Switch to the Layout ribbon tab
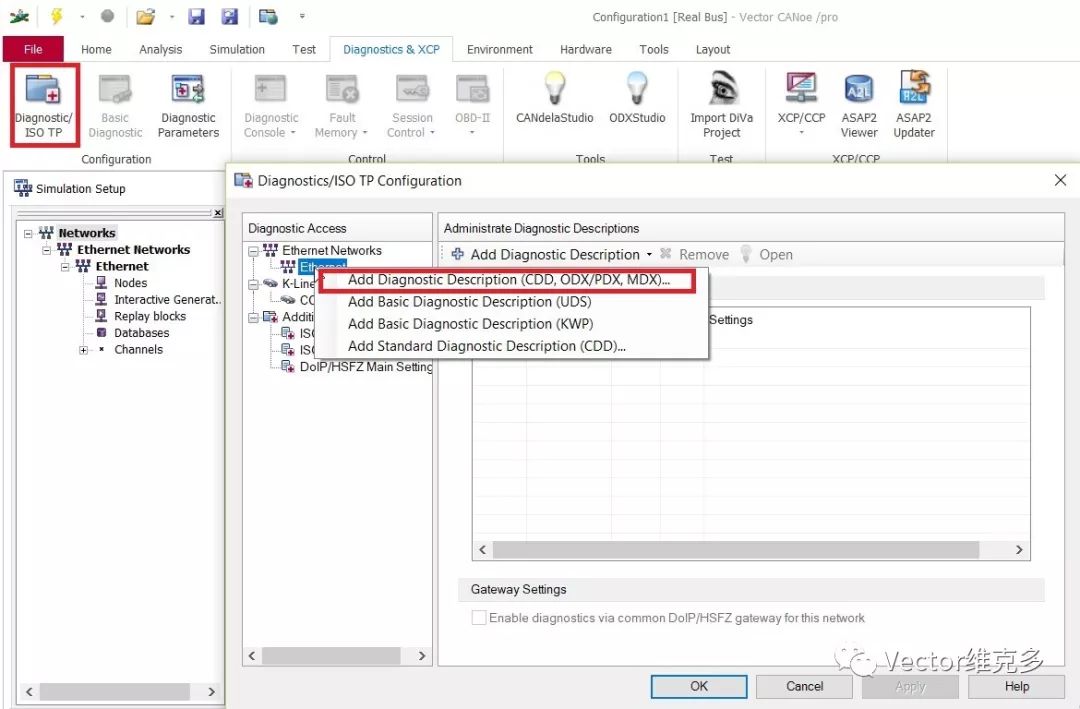Screen dimensions: 1080x709 click(x=712, y=50)
